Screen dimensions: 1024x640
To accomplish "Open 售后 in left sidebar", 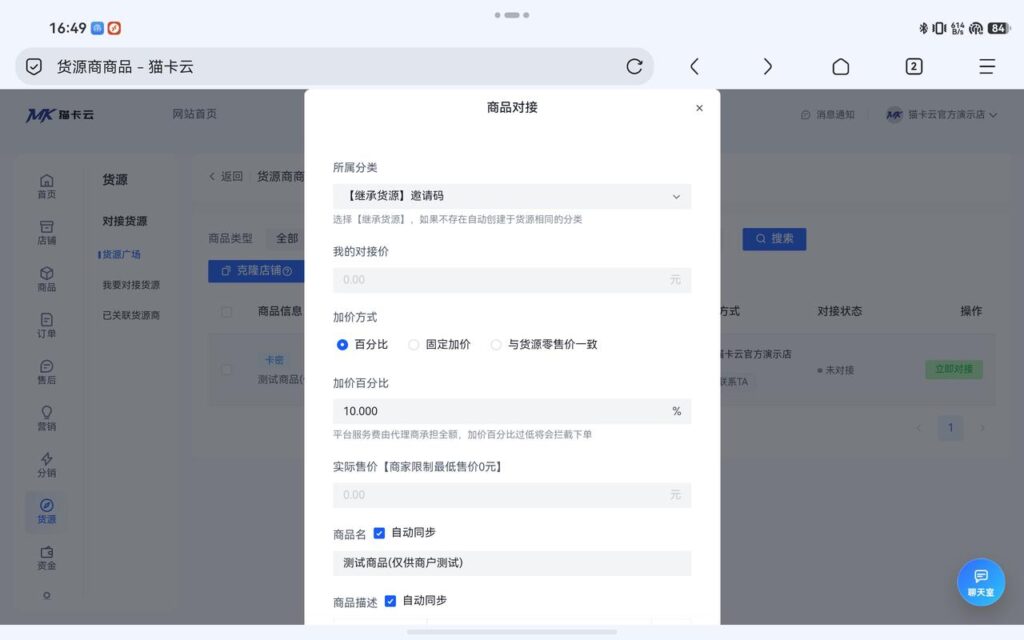I will tap(46, 372).
